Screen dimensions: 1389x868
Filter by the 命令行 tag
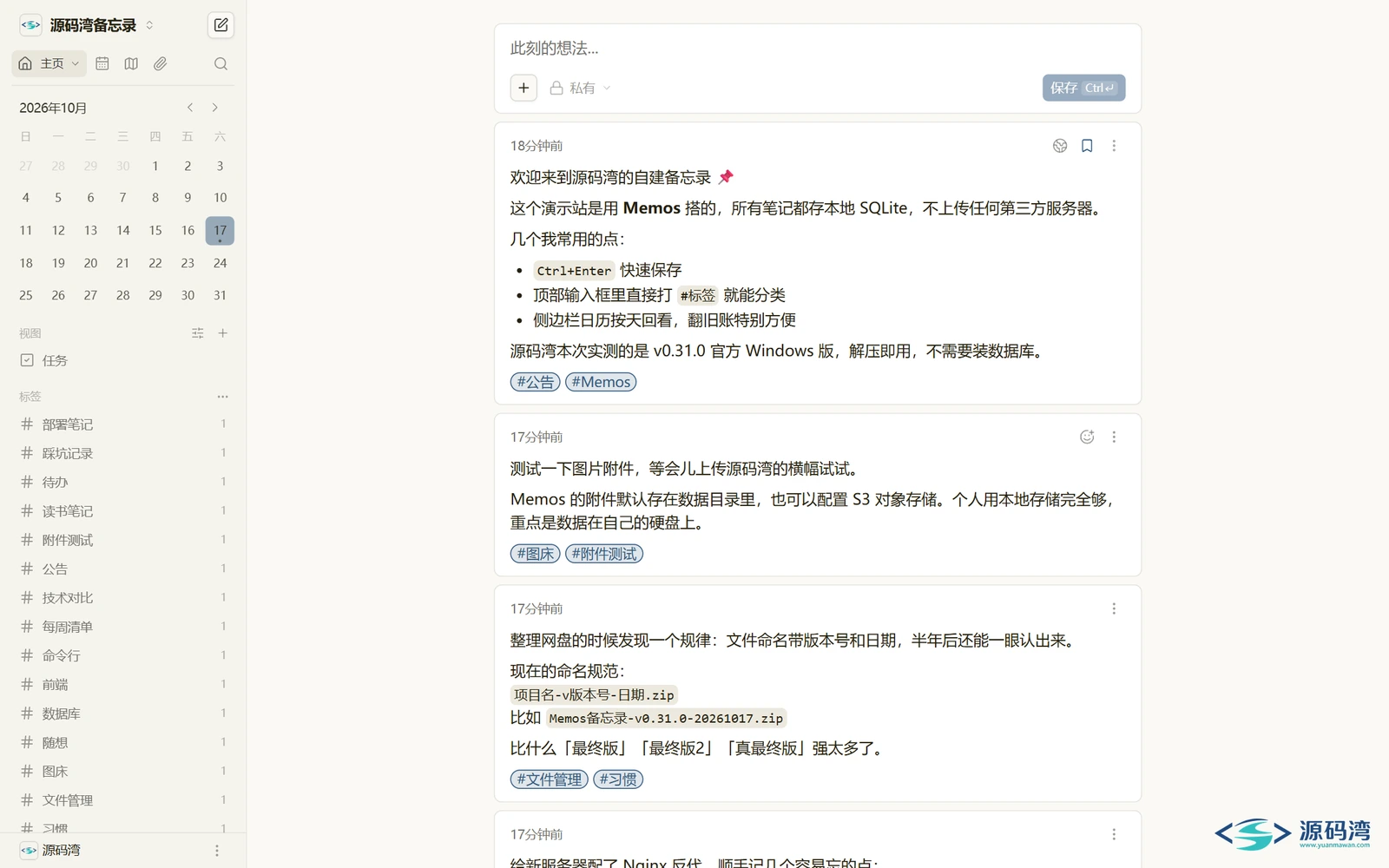[x=122, y=655]
